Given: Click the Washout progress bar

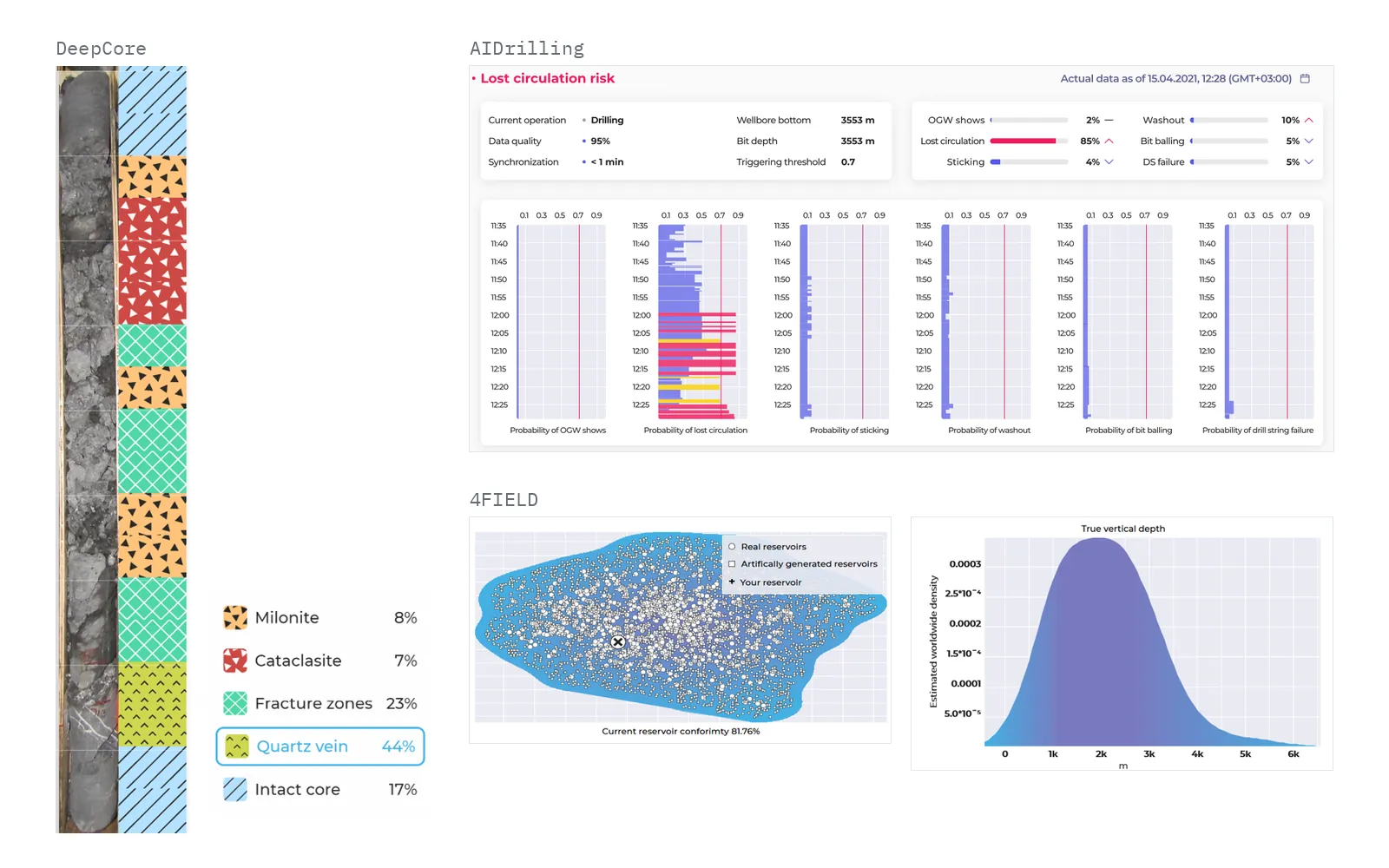Looking at the screenshot, I should pyautogui.click(x=1229, y=121).
